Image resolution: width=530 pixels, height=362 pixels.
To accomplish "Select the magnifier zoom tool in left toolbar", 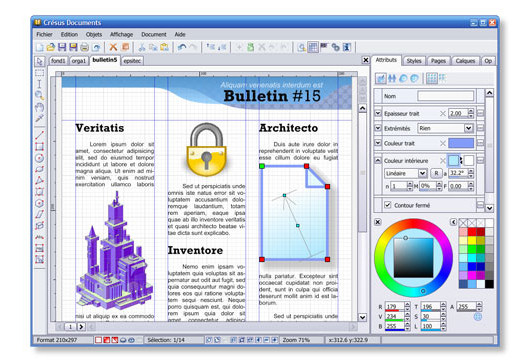I will (x=40, y=96).
